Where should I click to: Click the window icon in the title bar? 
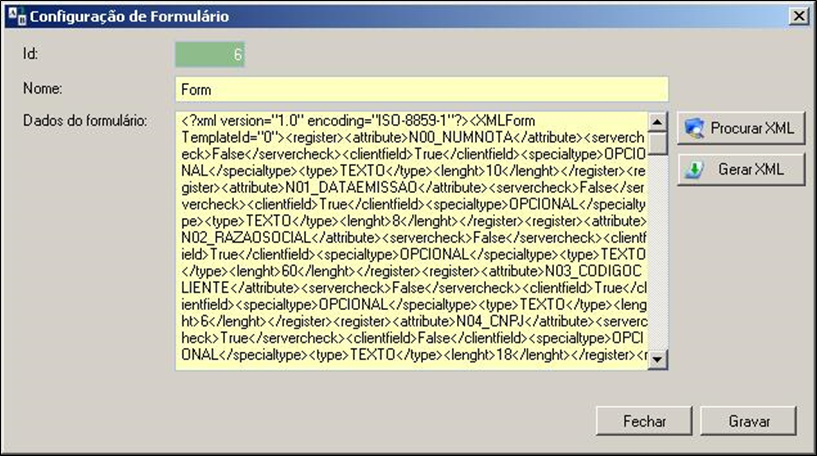(14, 16)
